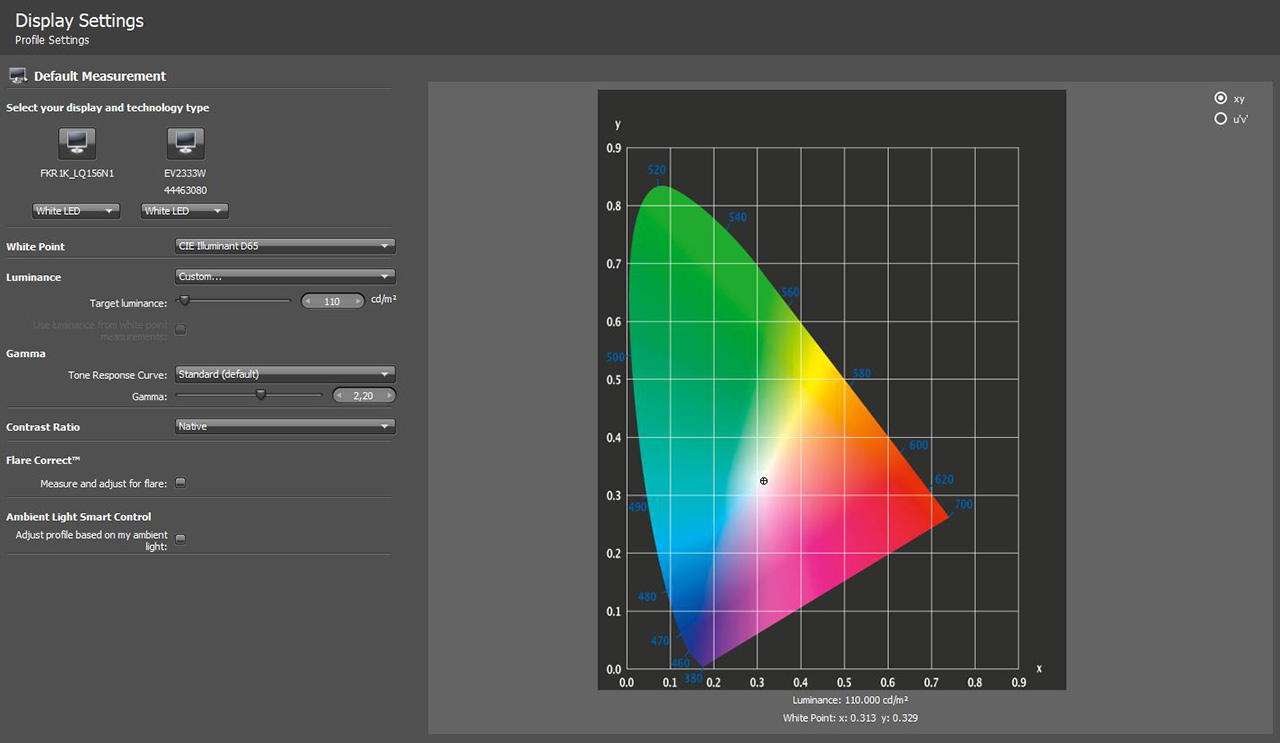This screenshot has height=743, width=1280.
Task: Switch diagram to u'v' radio option
Action: [1220, 119]
